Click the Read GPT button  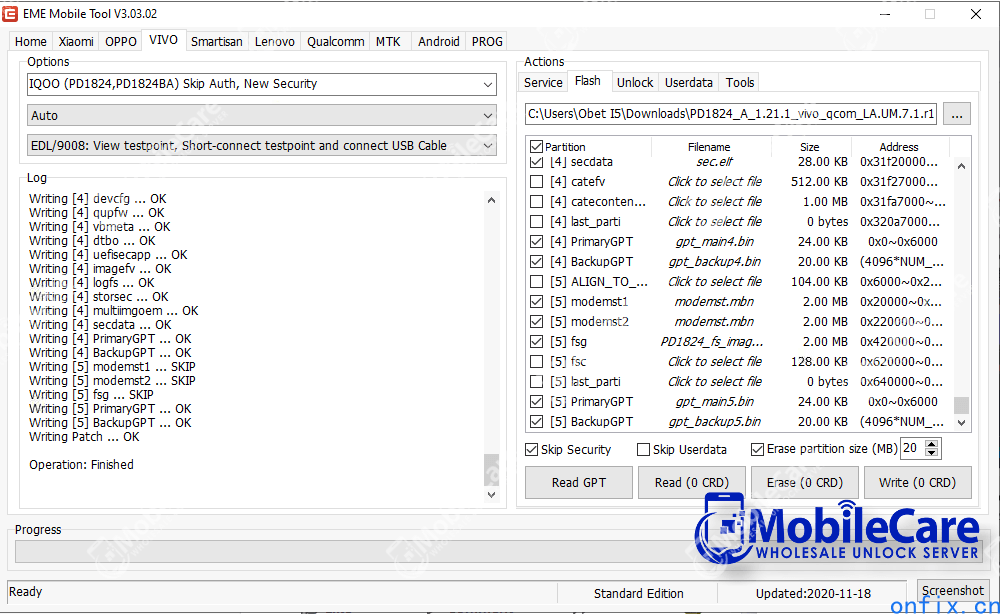578,483
